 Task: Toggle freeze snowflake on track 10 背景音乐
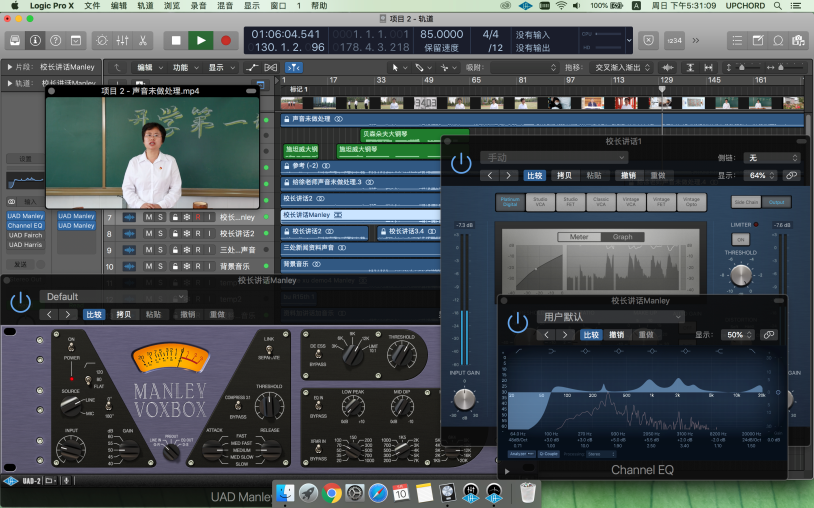click(186, 266)
